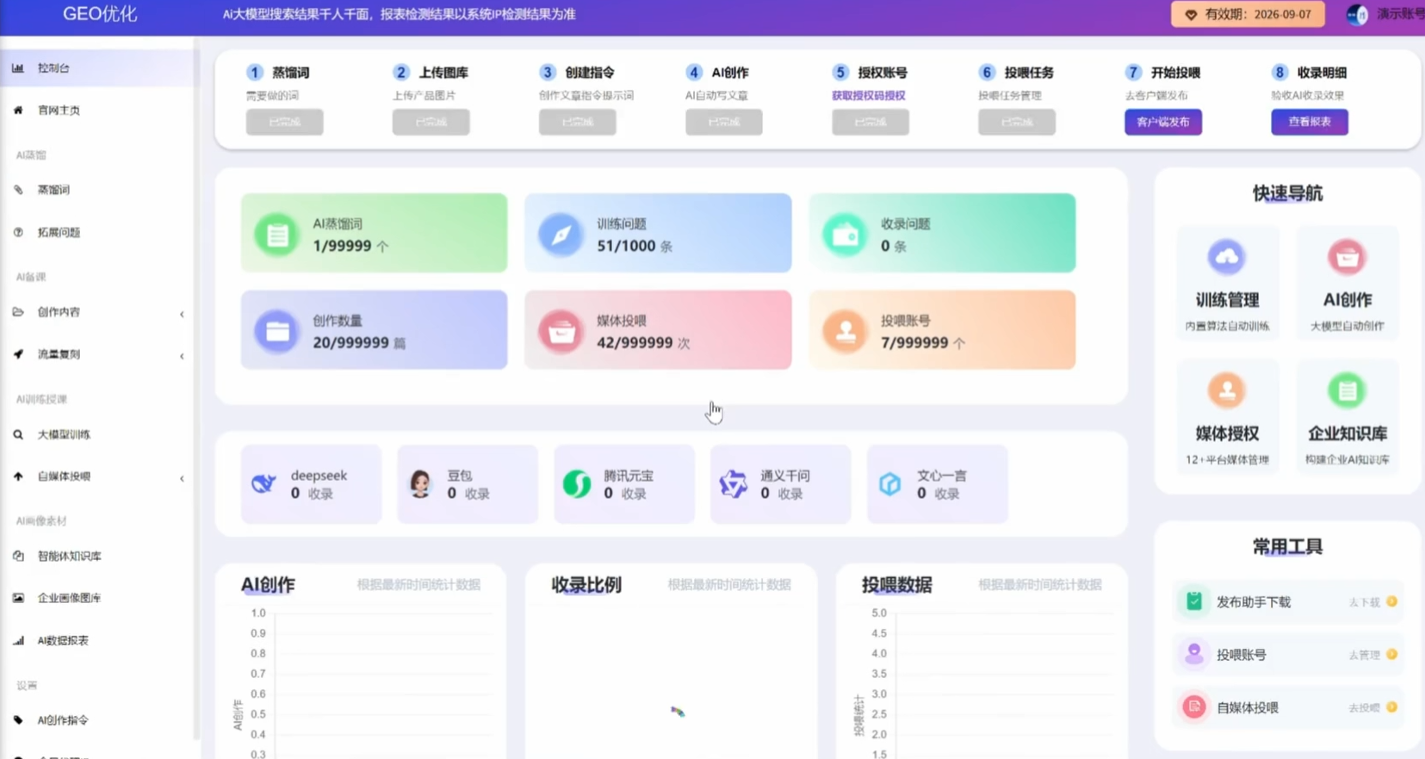Launch AI创作 from 快速导航
Image resolution: width=1425 pixels, height=759 pixels.
(x=1348, y=280)
